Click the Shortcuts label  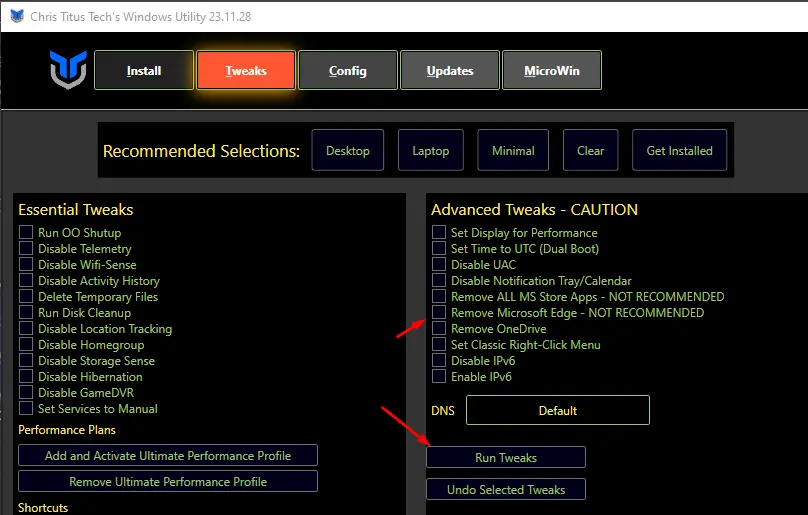(43, 508)
